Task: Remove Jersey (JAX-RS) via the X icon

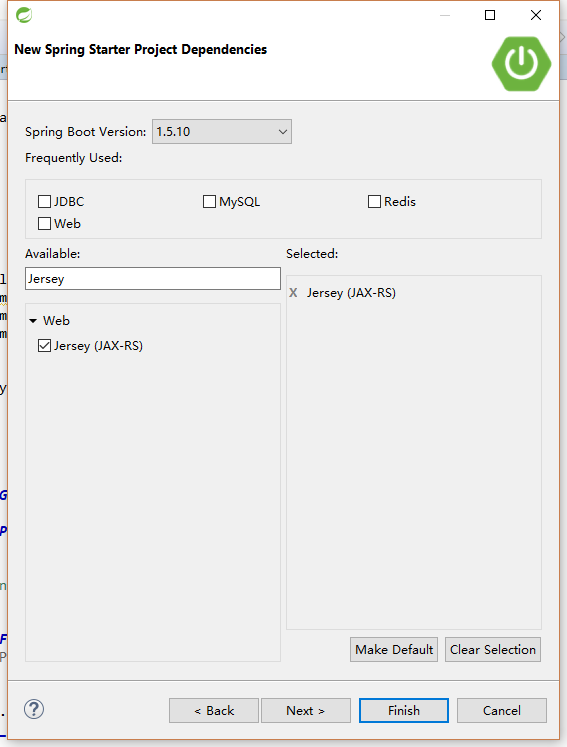Action: coord(293,293)
